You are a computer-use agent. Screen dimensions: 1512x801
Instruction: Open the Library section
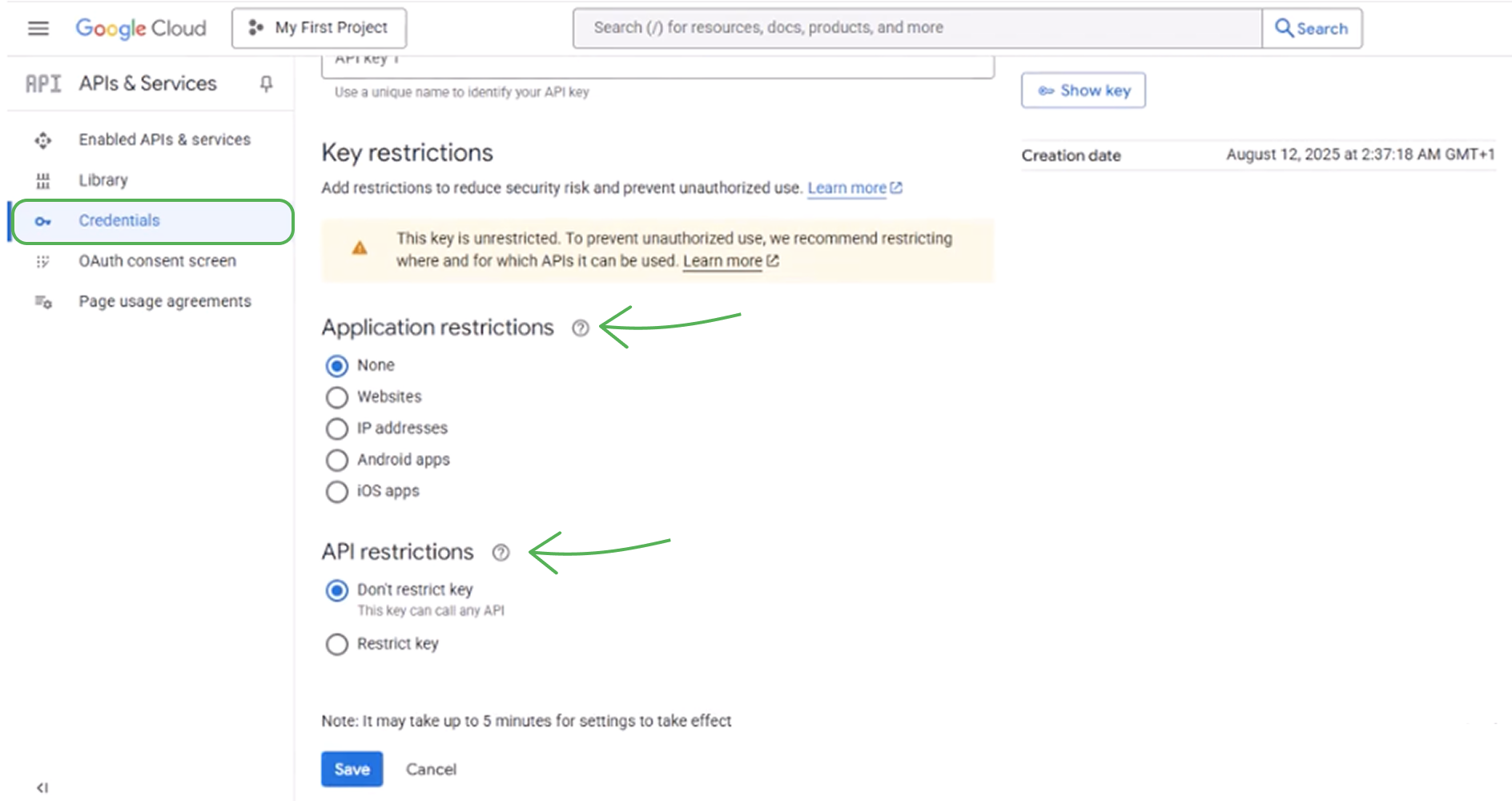[x=103, y=180]
